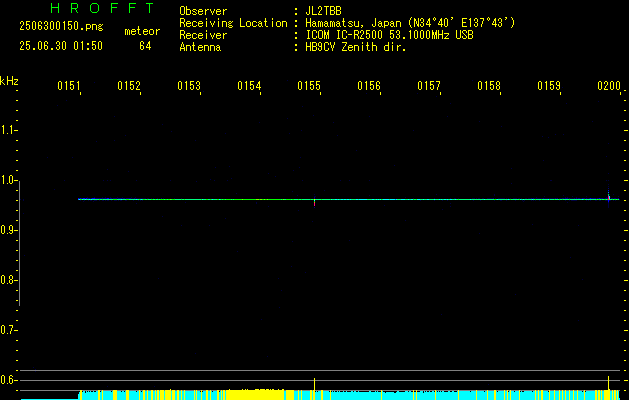Click the Receiving Location label
Screen dimensions: 629x400
pyautogui.click(x=233, y=23)
